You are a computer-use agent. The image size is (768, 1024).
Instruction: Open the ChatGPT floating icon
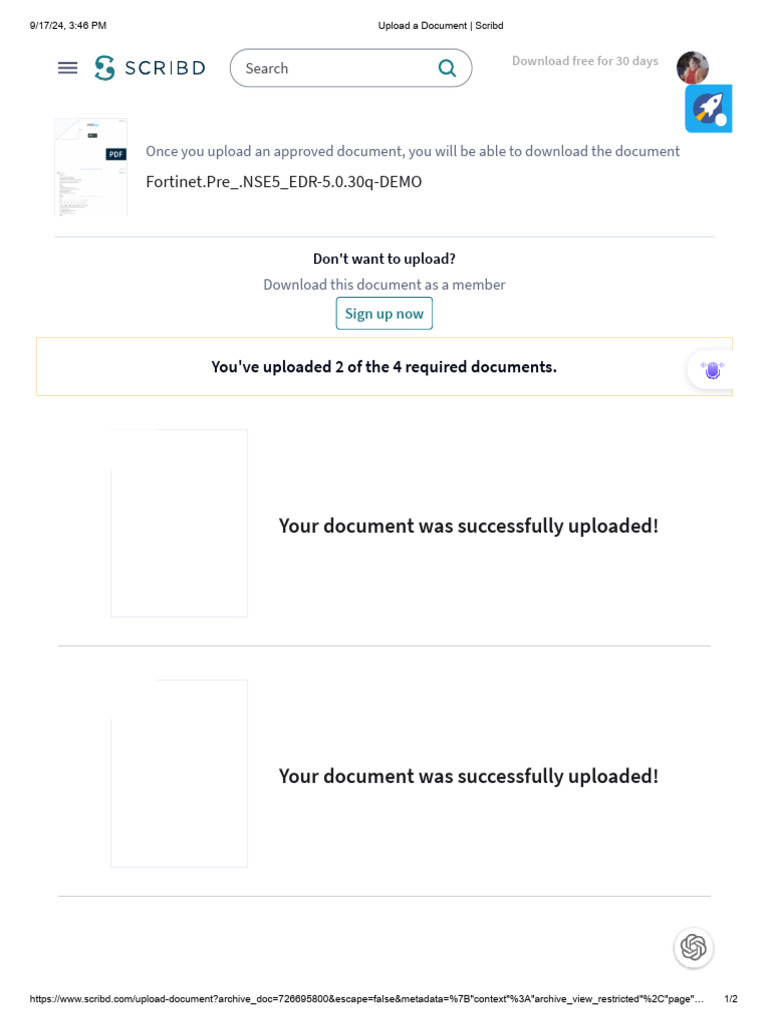[693, 947]
